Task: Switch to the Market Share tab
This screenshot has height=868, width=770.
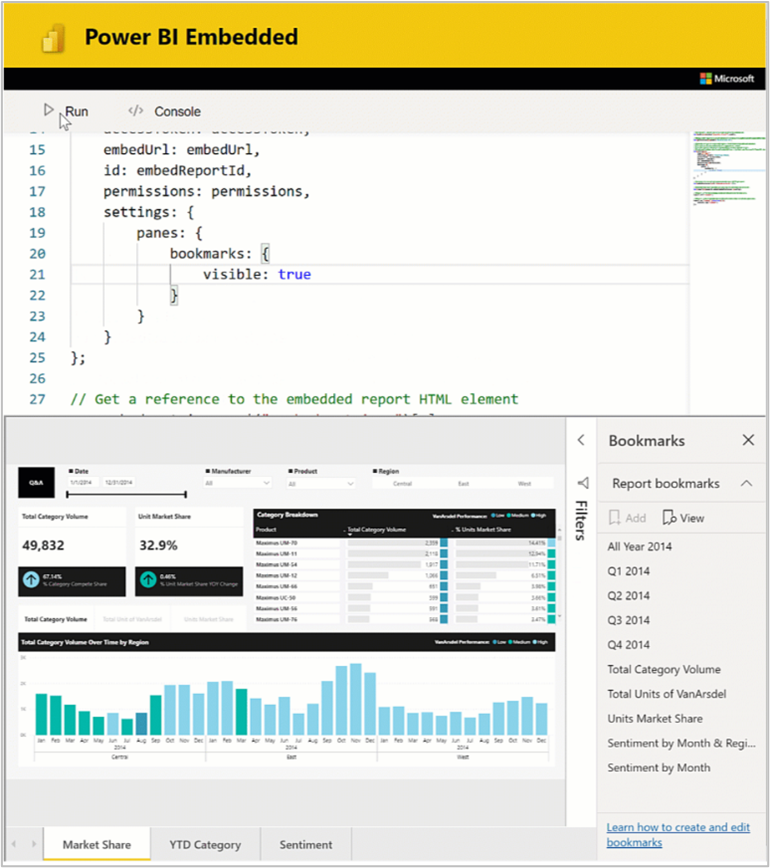Action: coord(97,844)
